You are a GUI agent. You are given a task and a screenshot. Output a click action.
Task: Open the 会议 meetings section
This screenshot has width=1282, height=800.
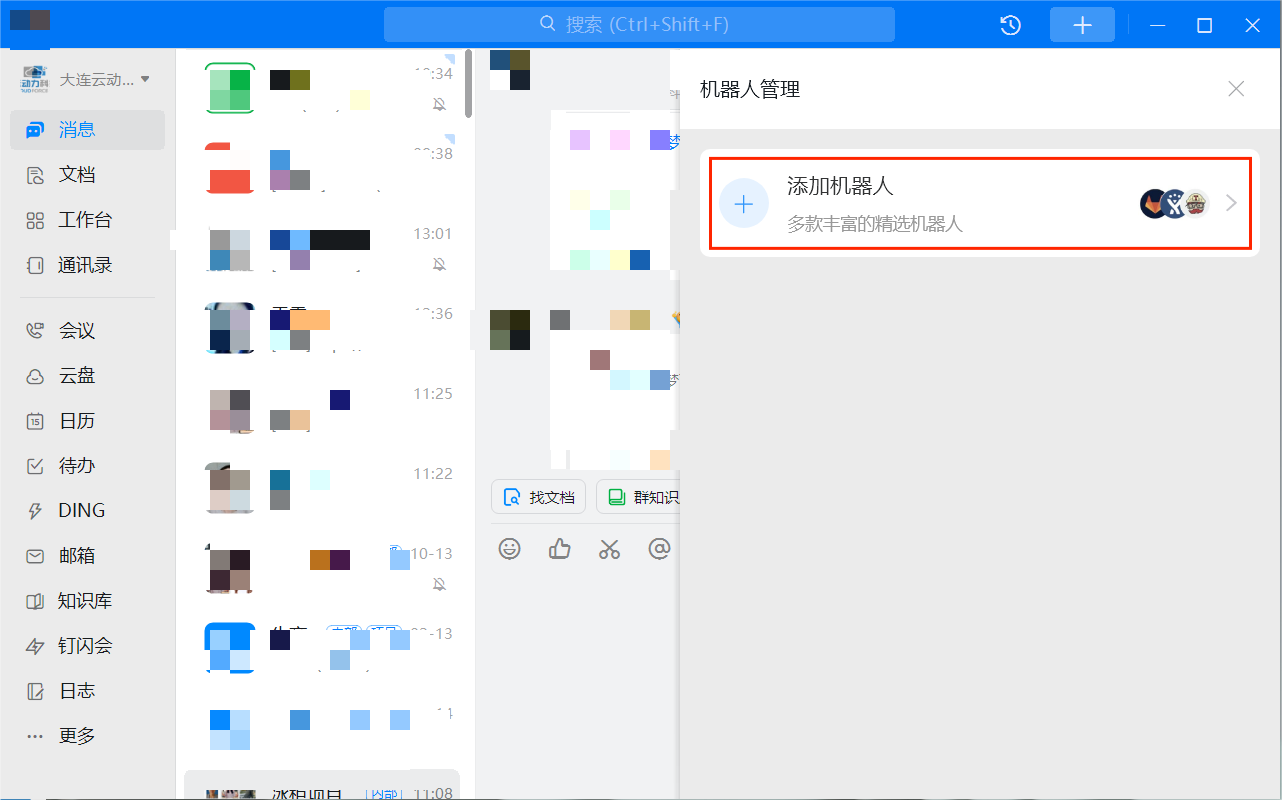tap(87, 330)
